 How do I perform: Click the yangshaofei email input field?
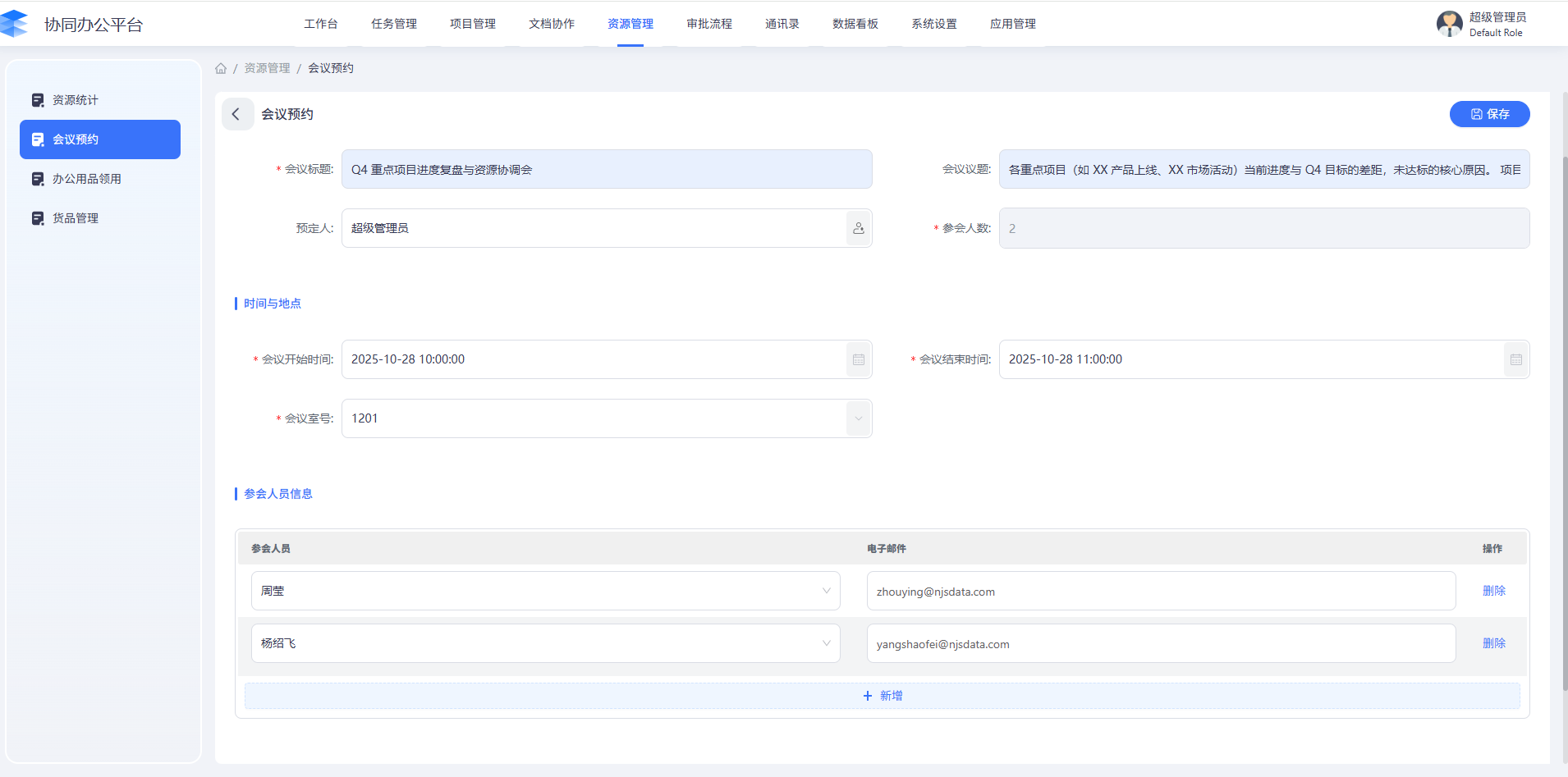click(x=1160, y=644)
